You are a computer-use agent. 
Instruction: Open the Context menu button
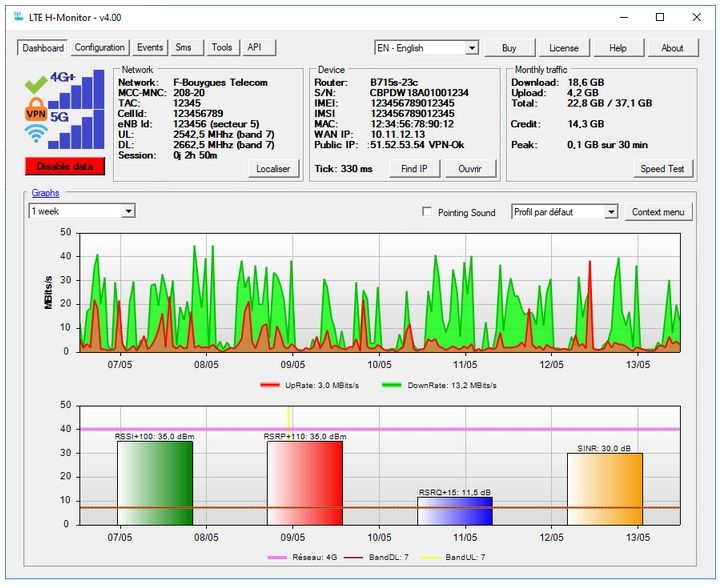tap(658, 212)
